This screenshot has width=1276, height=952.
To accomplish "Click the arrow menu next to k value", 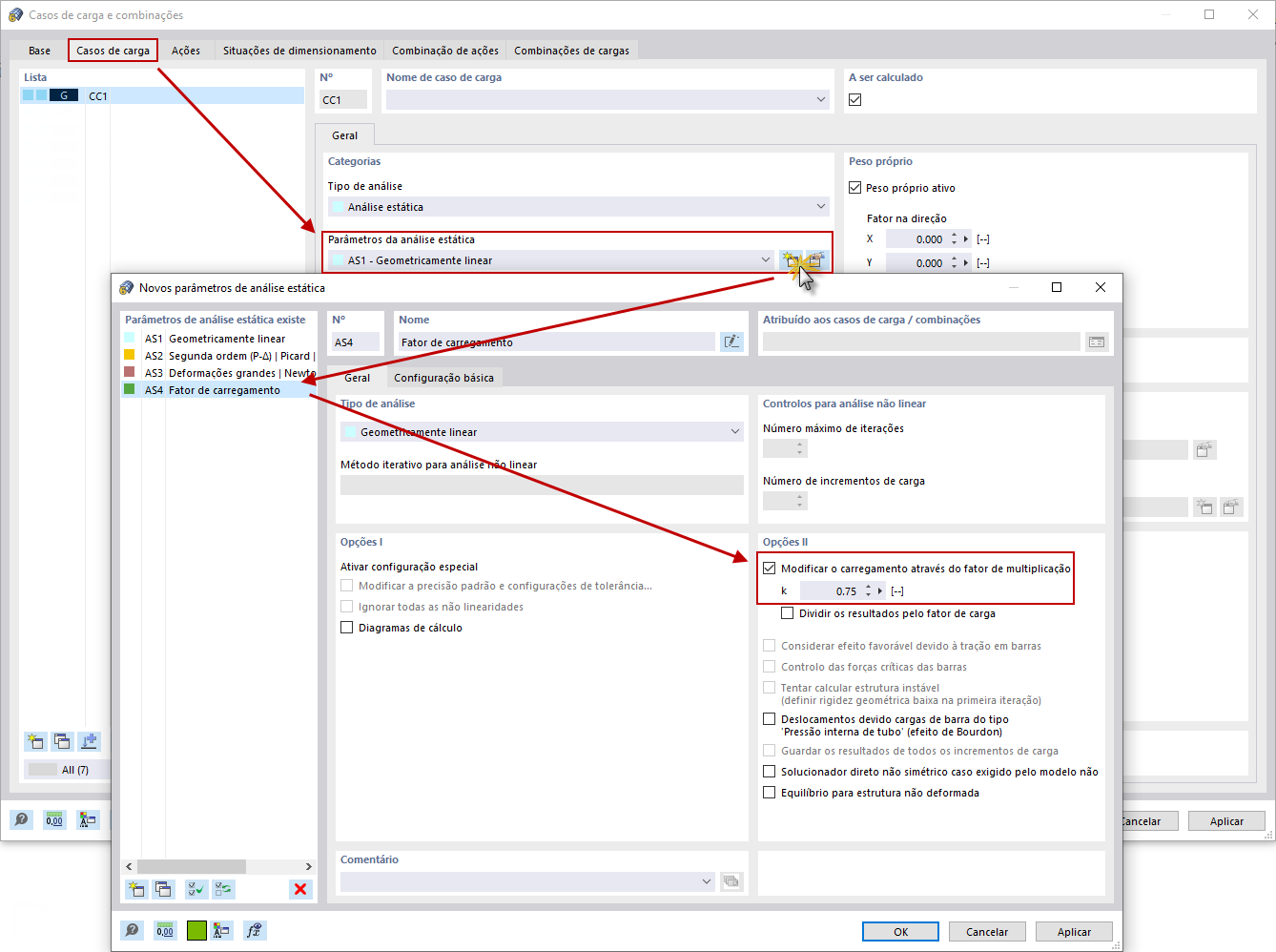I will [x=880, y=591].
